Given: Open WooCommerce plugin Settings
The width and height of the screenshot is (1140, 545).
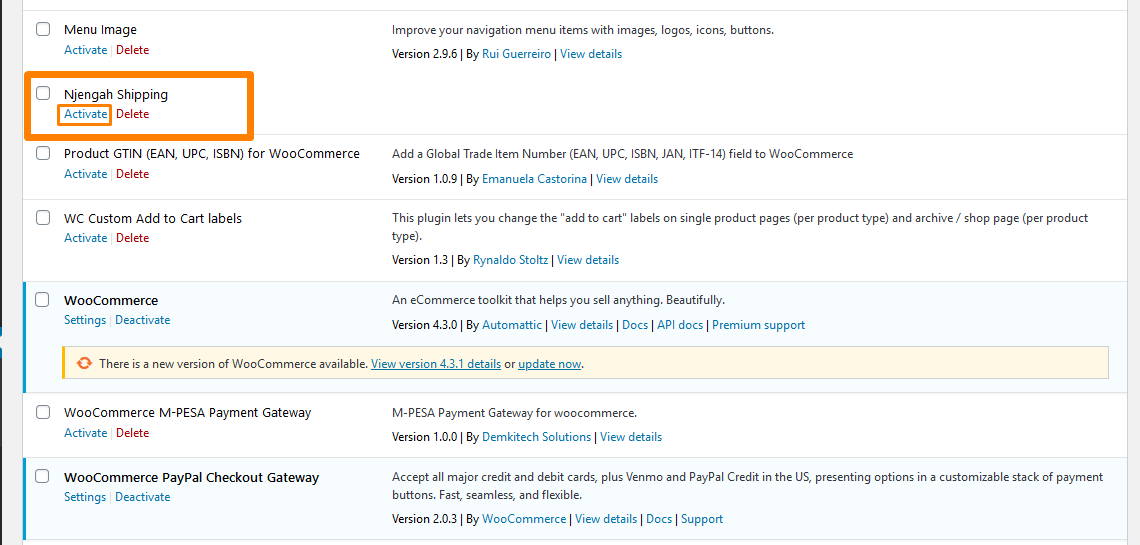Looking at the screenshot, I should pyautogui.click(x=85, y=320).
